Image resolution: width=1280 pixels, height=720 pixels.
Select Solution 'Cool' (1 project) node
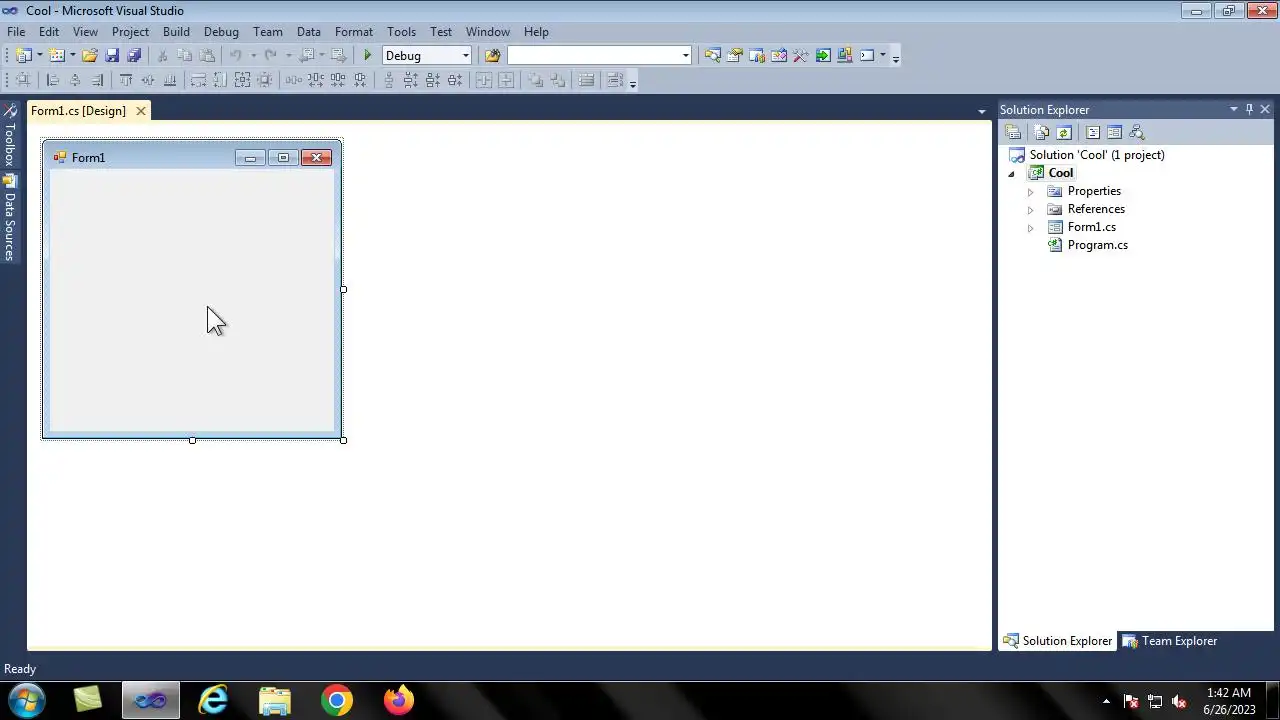pyautogui.click(x=1097, y=155)
